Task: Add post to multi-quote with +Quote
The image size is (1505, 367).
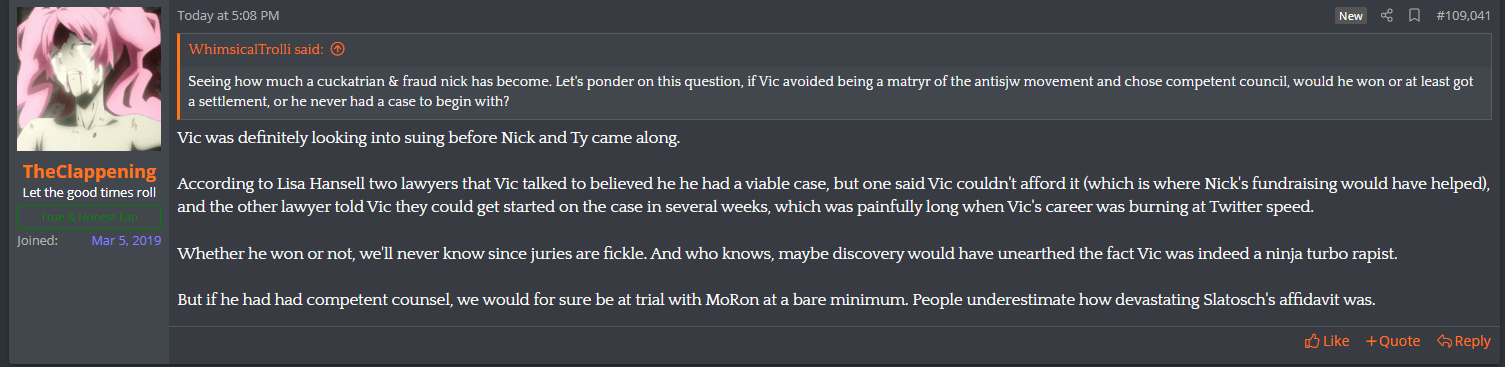Action: [x=1393, y=341]
